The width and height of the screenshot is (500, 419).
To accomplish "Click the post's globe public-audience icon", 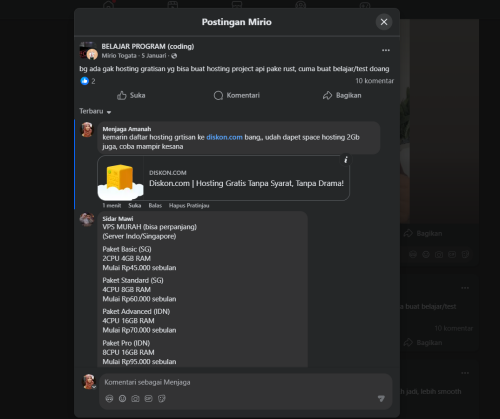I will click(x=174, y=56).
